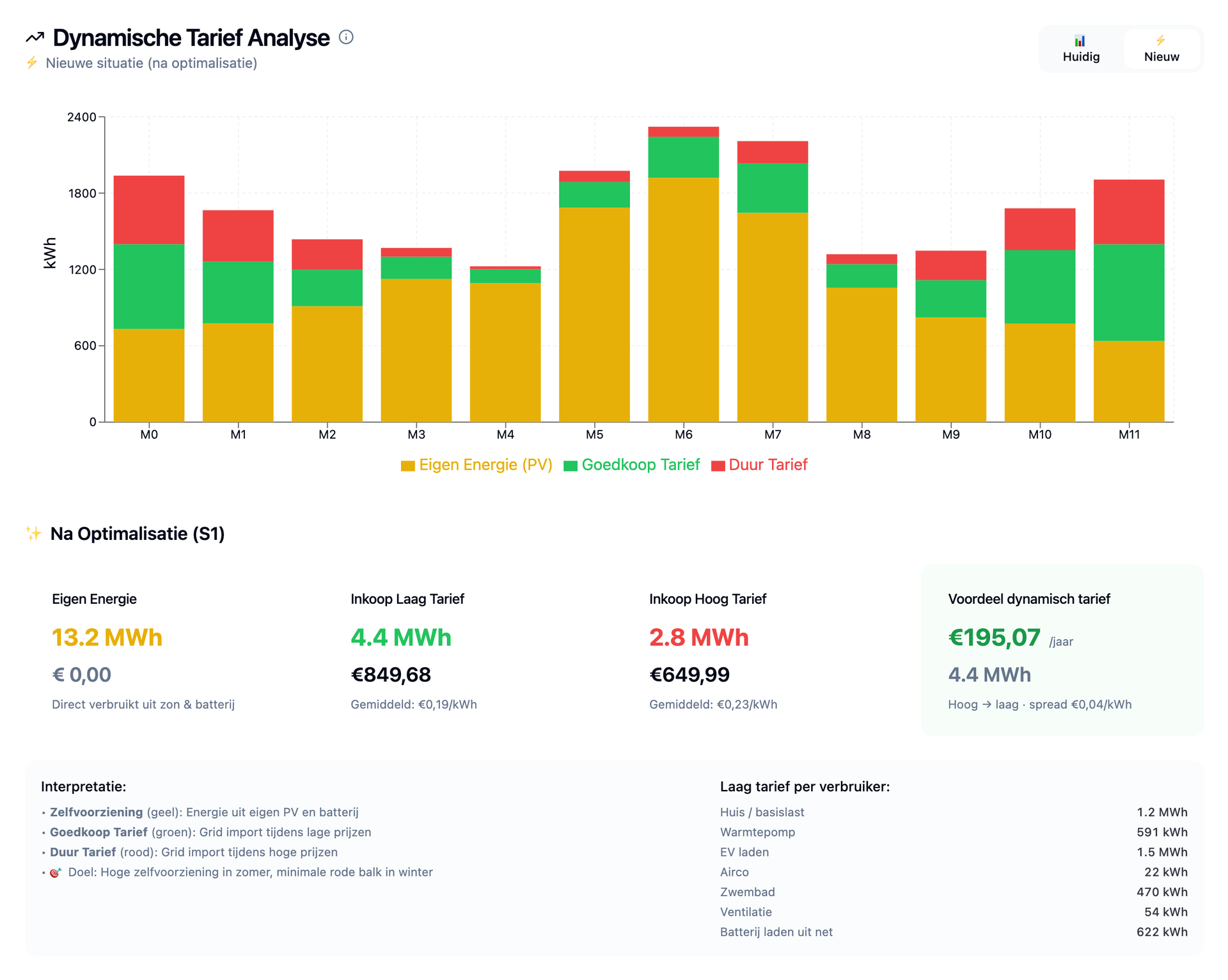Click the €649,99 cost value
This screenshot has height=980, width=1228.
689,675
